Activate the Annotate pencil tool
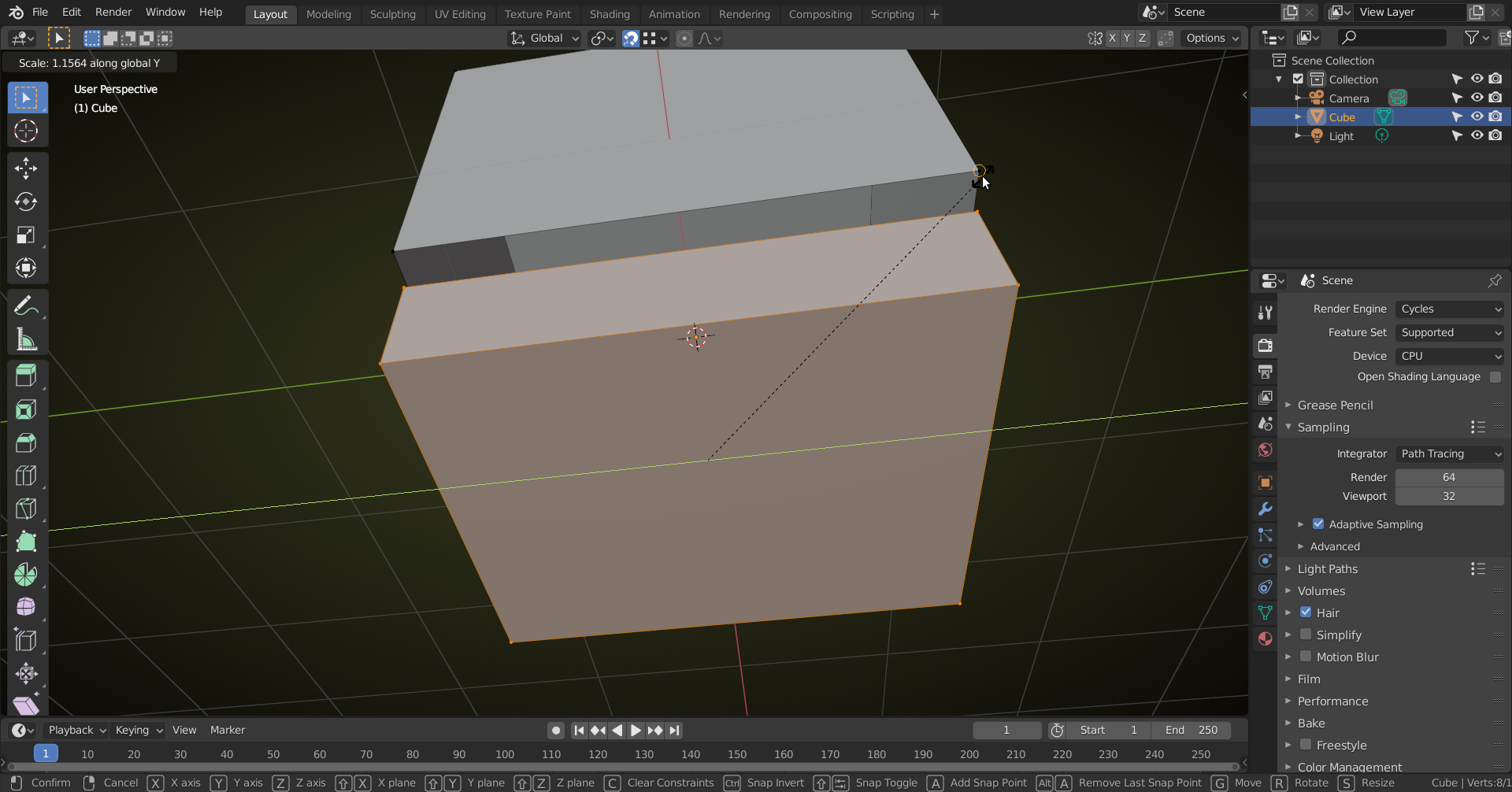 (x=26, y=305)
